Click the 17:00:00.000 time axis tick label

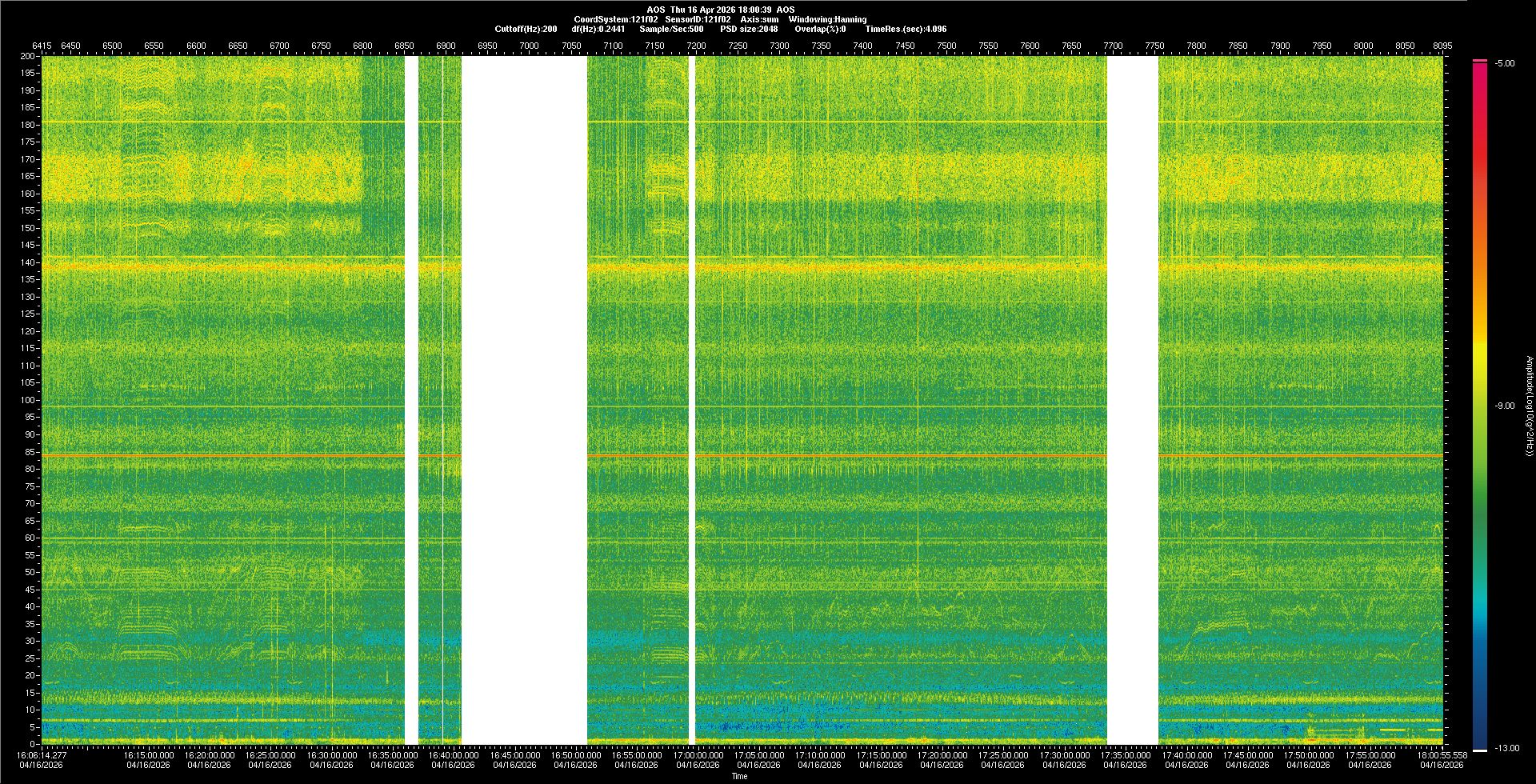[698, 755]
